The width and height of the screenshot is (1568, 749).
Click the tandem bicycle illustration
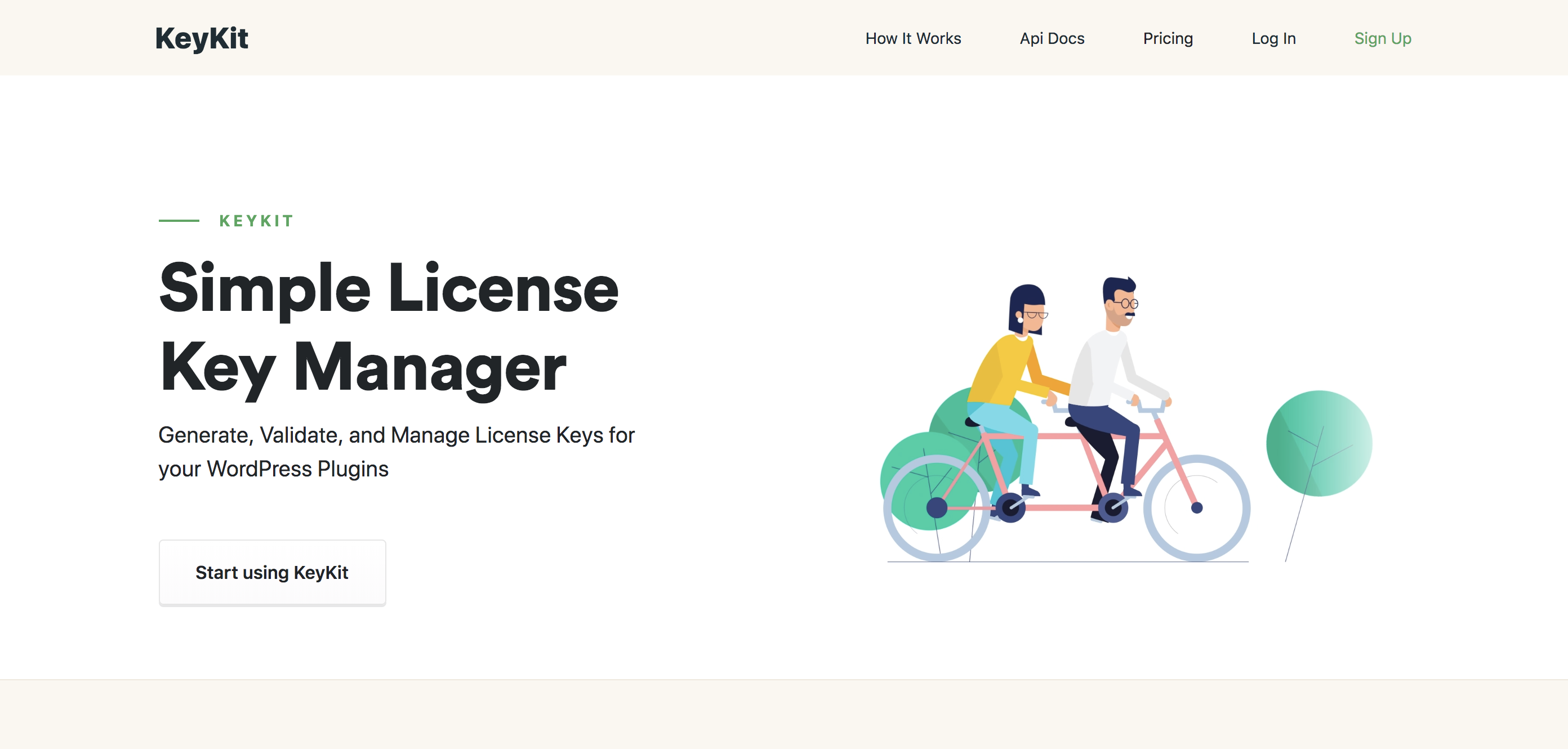(1125, 419)
